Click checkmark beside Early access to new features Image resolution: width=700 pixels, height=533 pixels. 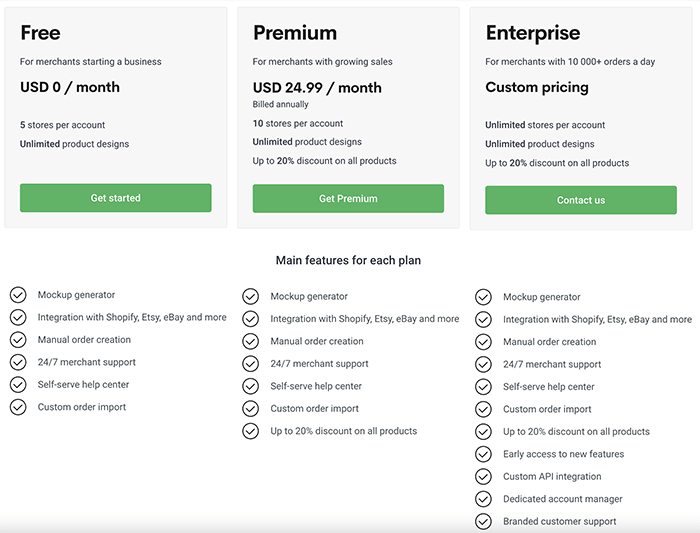(483, 454)
